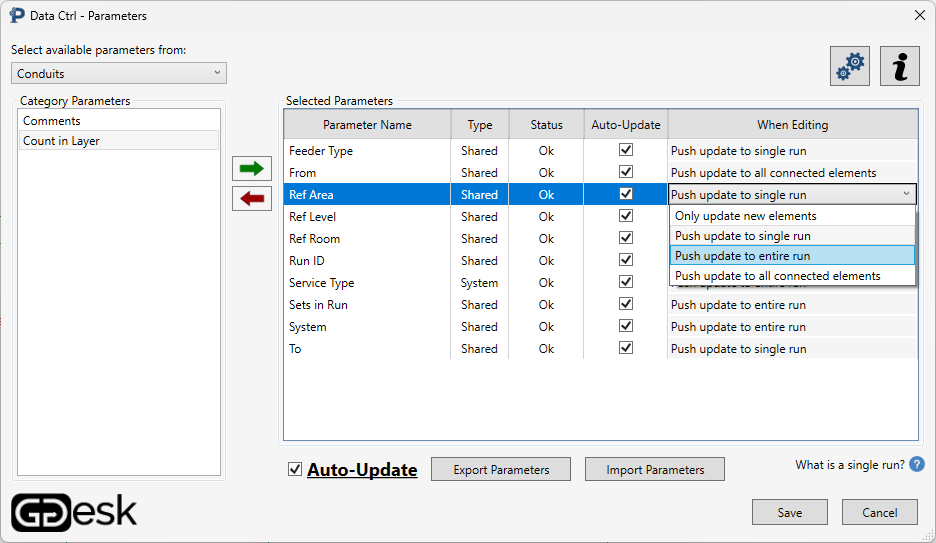Click the blue help question mark icon

pyautogui.click(x=917, y=465)
